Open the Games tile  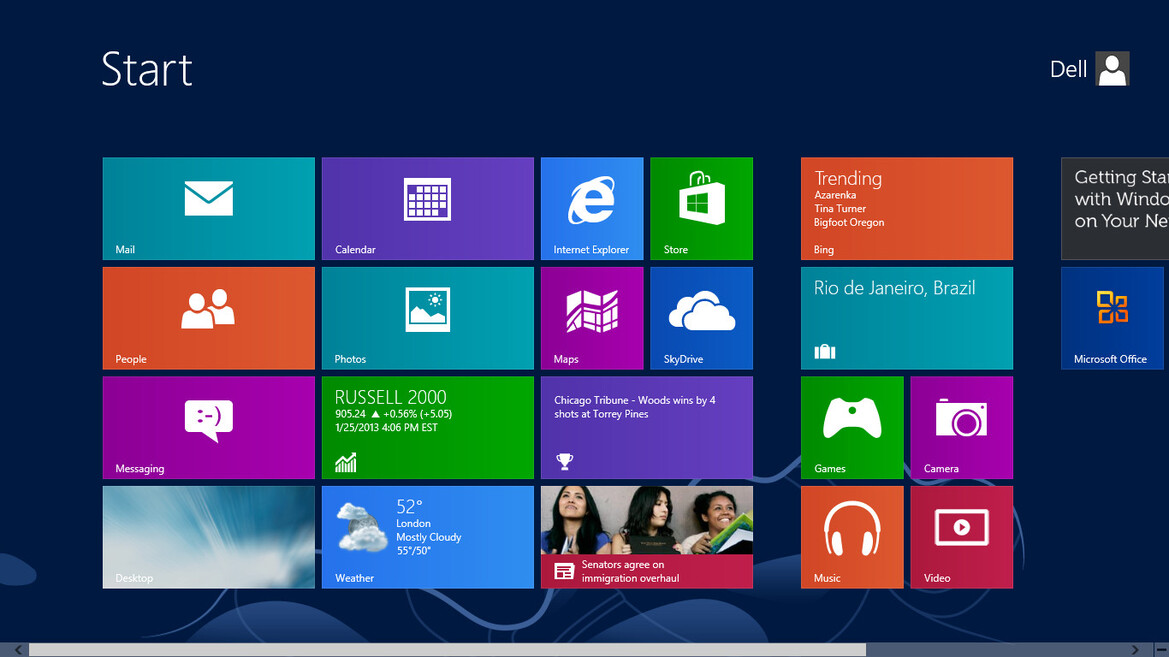pos(852,427)
